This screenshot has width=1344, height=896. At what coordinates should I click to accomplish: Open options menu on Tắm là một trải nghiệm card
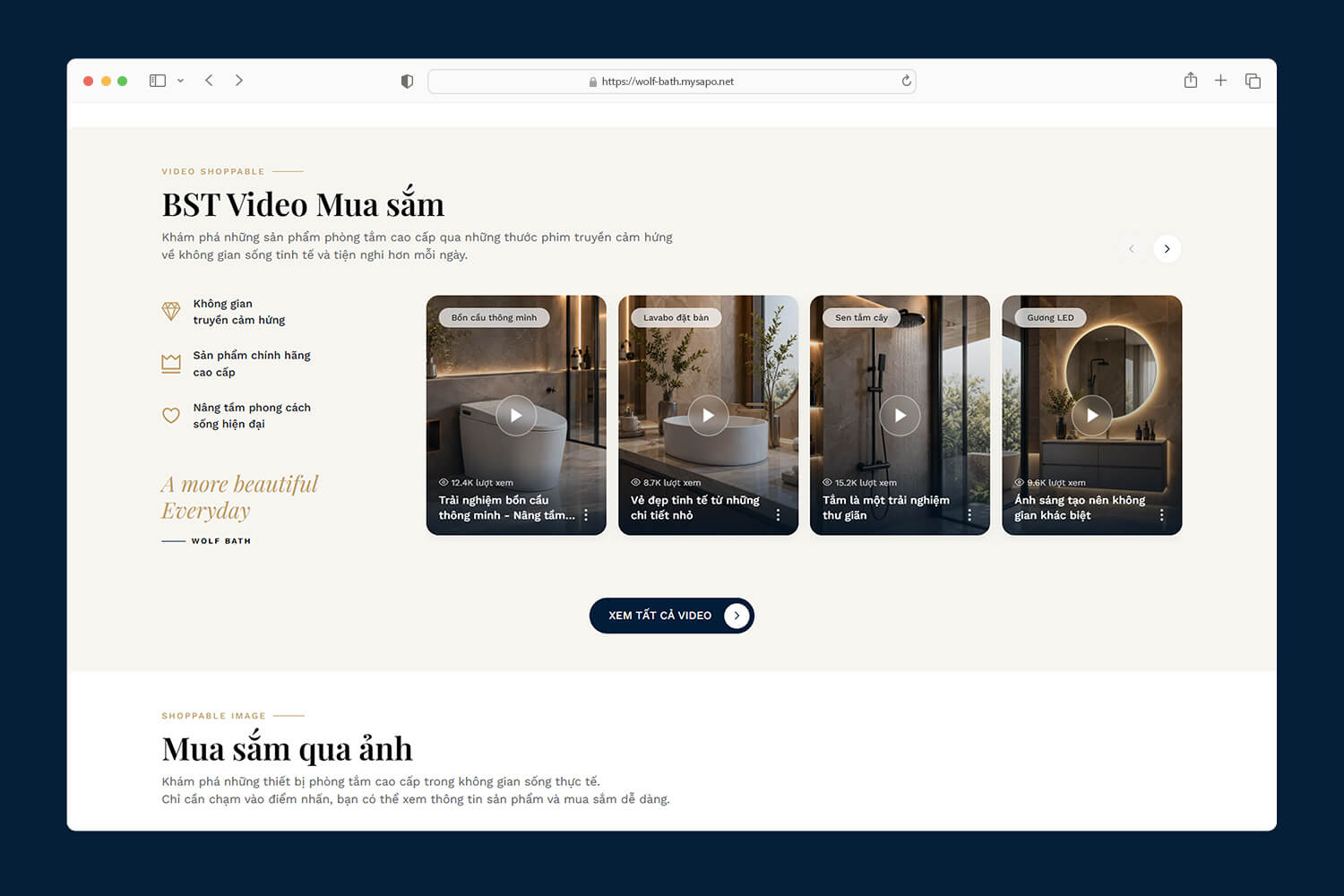pos(969,515)
